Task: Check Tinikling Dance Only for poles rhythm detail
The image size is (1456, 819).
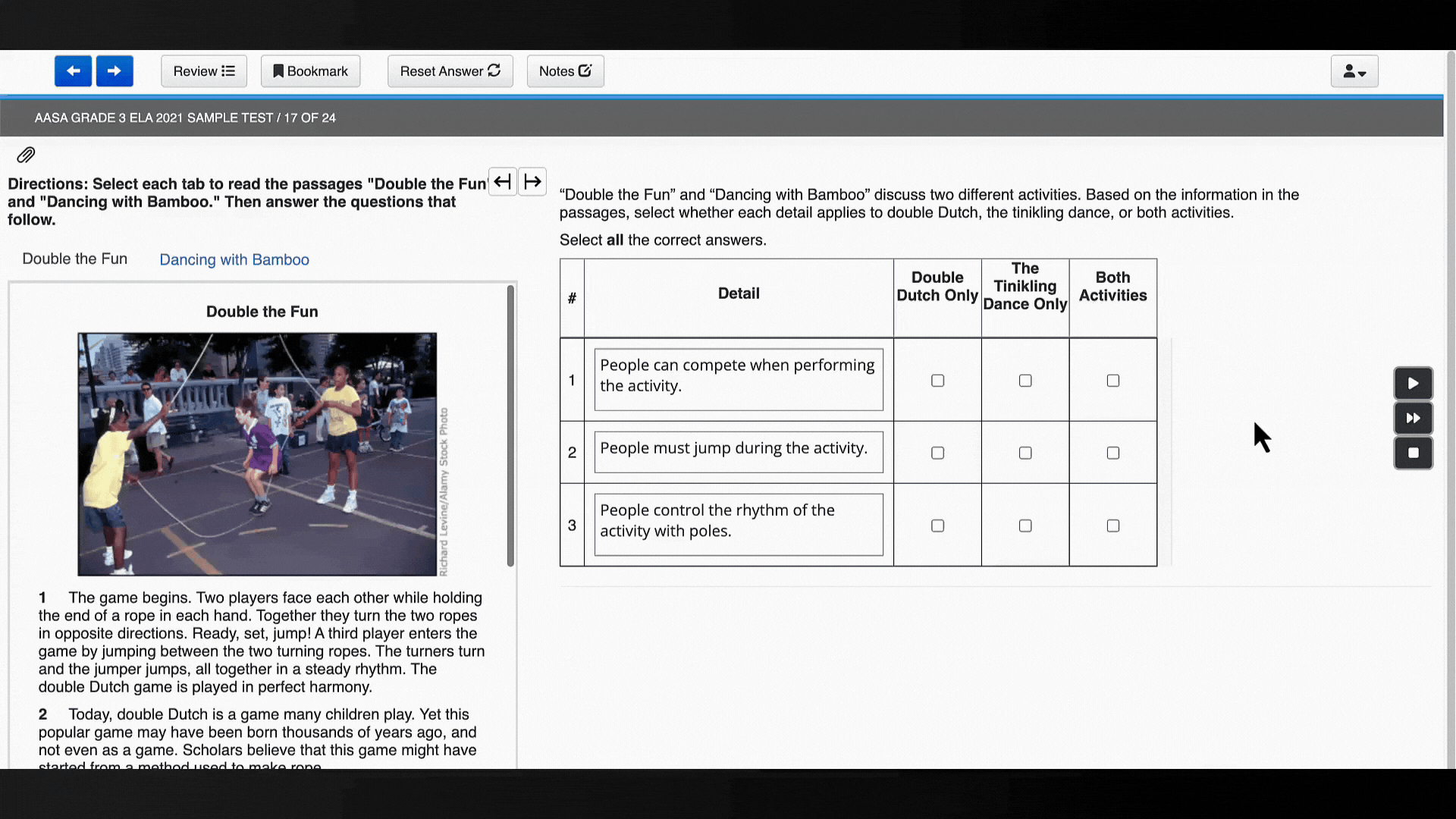Action: pos(1025,526)
